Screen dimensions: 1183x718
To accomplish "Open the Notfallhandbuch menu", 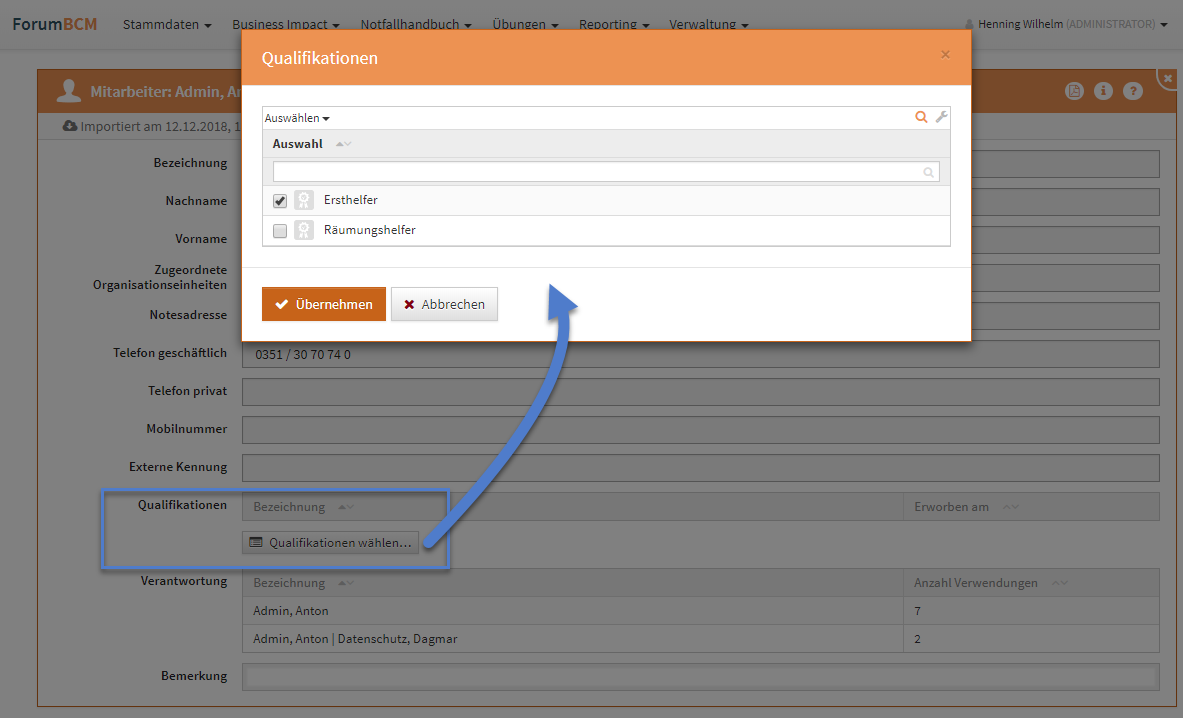I will pyautogui.click(x=416, y=24).
